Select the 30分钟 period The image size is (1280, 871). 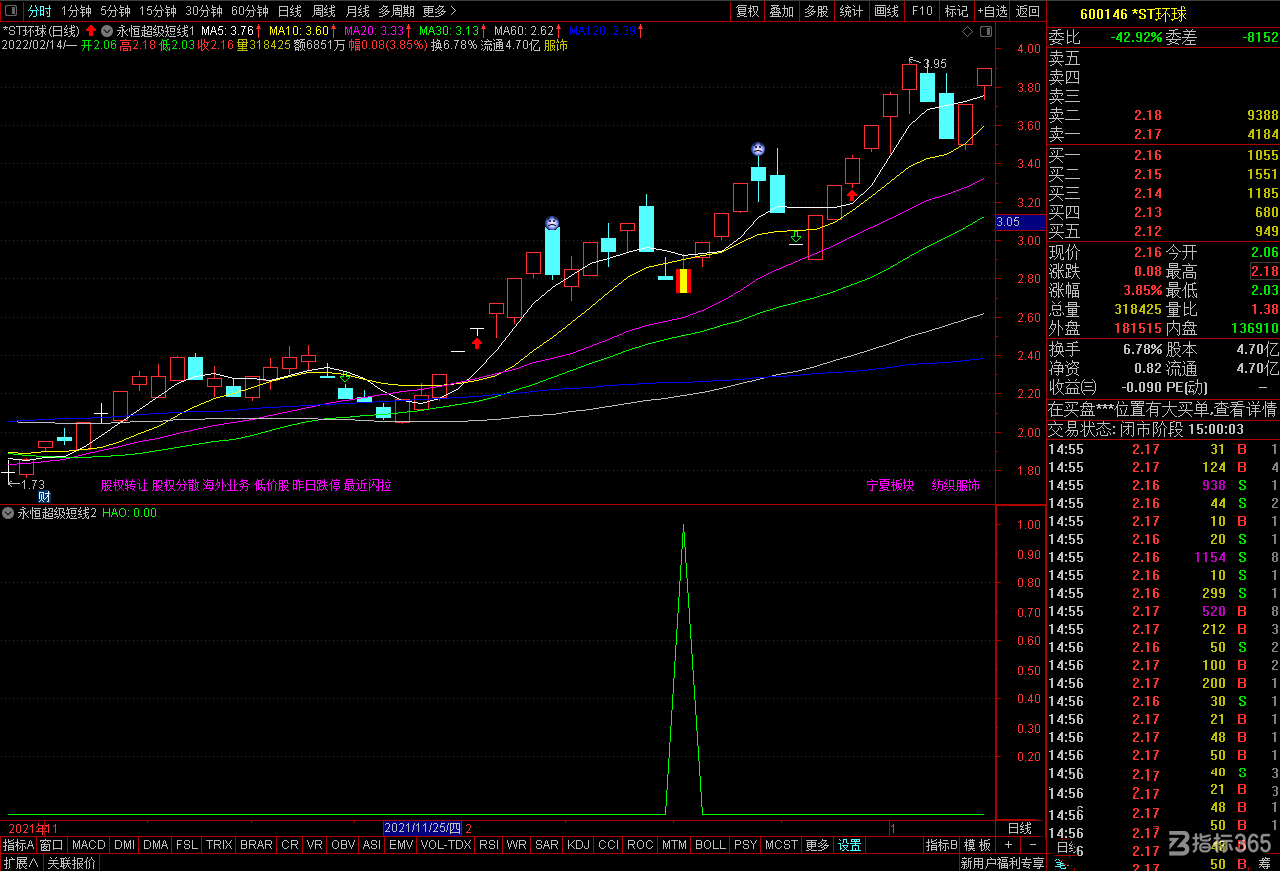click(x=204, y=11)
